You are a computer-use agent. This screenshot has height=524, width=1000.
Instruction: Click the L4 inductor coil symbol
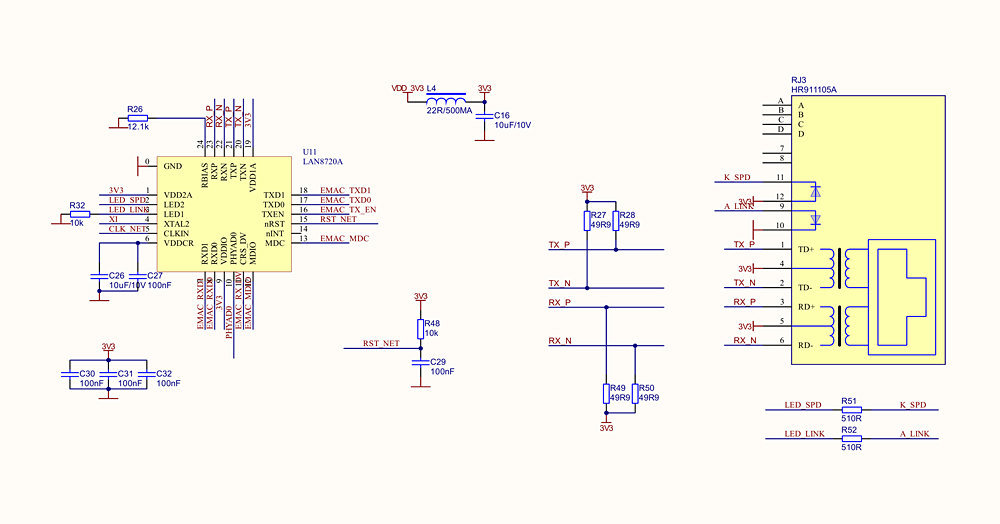tap(446, 101)
